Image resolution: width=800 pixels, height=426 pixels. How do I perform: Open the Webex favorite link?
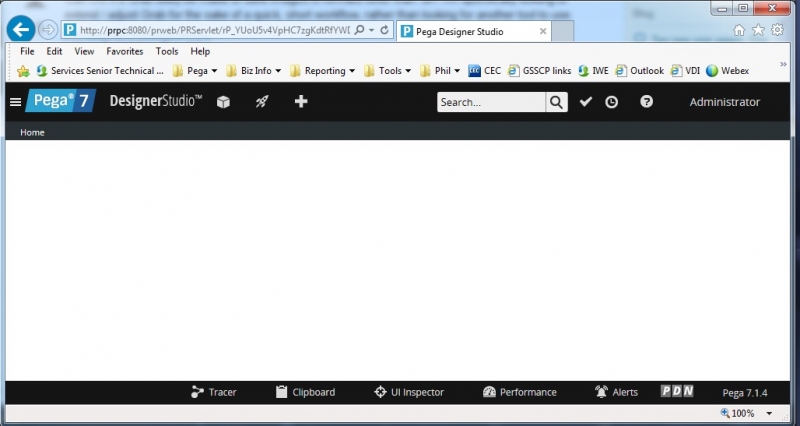click(728, 71)
